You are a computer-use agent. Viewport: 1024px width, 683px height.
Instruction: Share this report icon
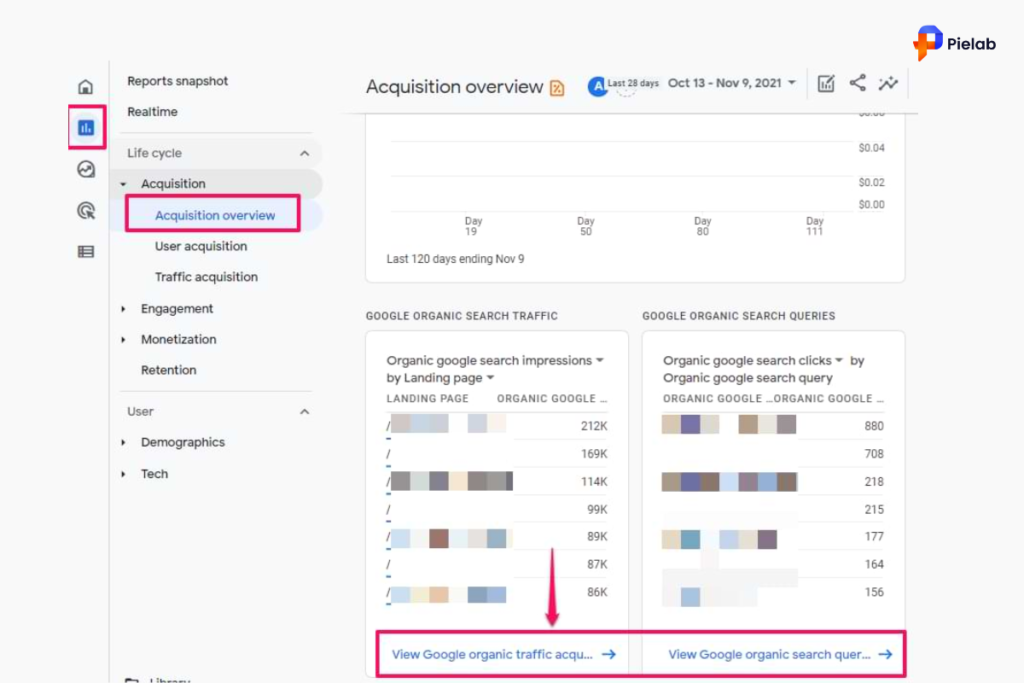[x=857, y=83]
